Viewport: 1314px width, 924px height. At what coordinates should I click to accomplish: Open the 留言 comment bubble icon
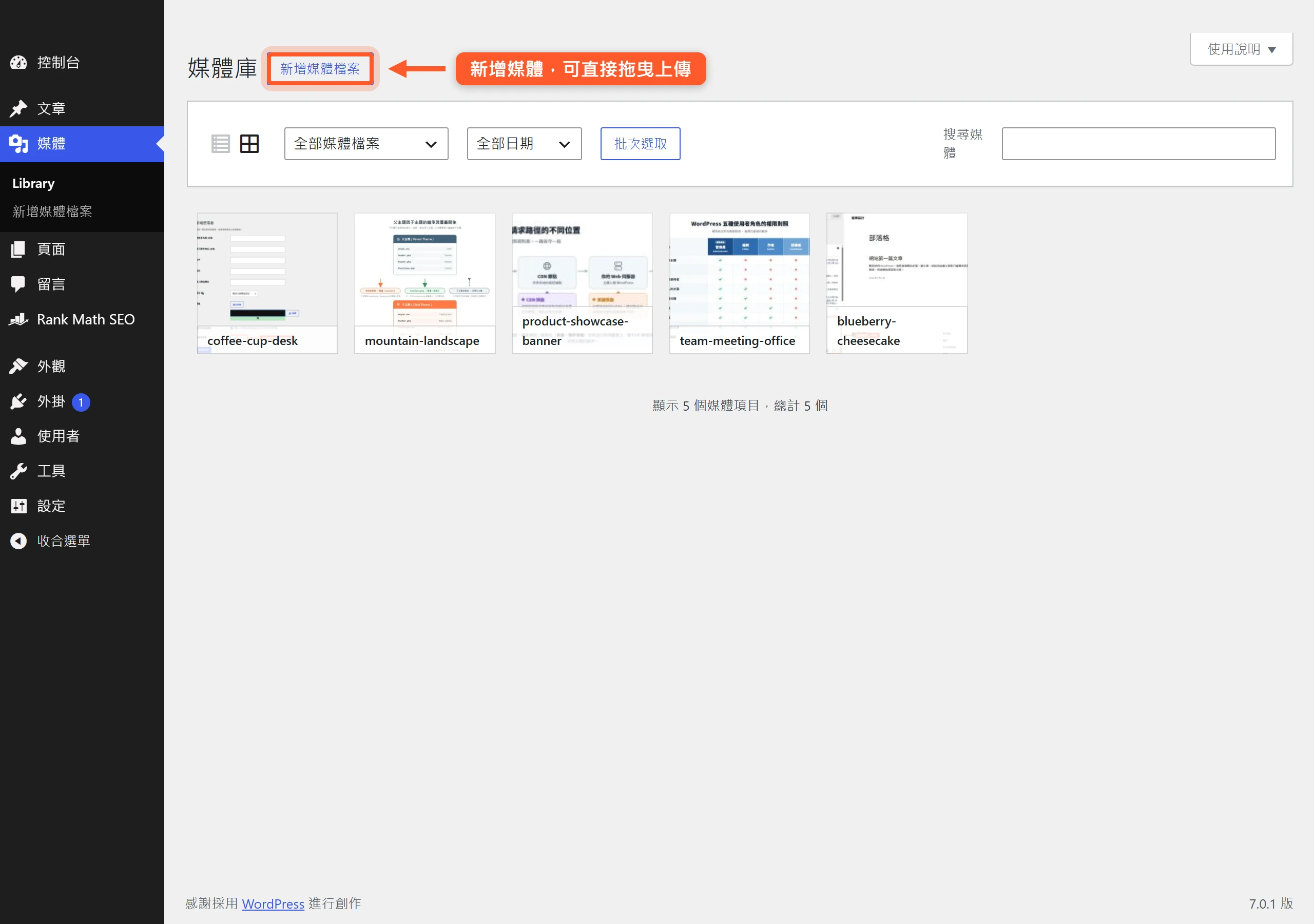coord(18,284)
